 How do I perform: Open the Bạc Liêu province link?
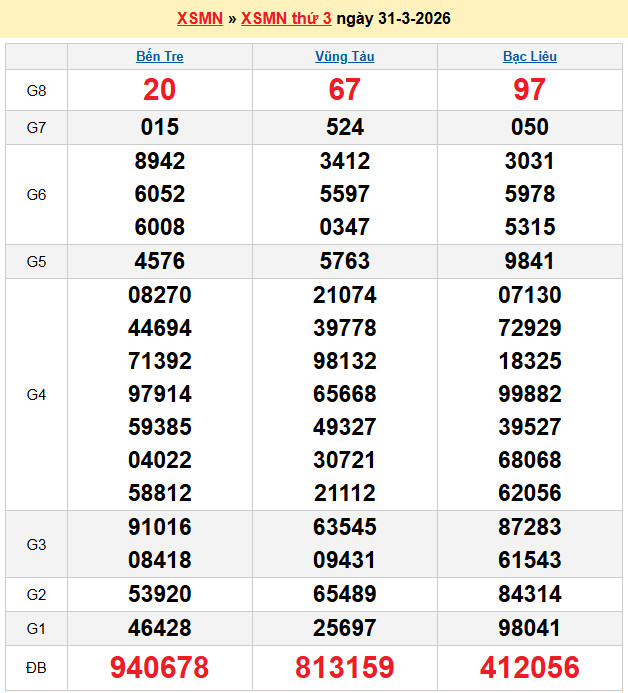pos(529,57)
